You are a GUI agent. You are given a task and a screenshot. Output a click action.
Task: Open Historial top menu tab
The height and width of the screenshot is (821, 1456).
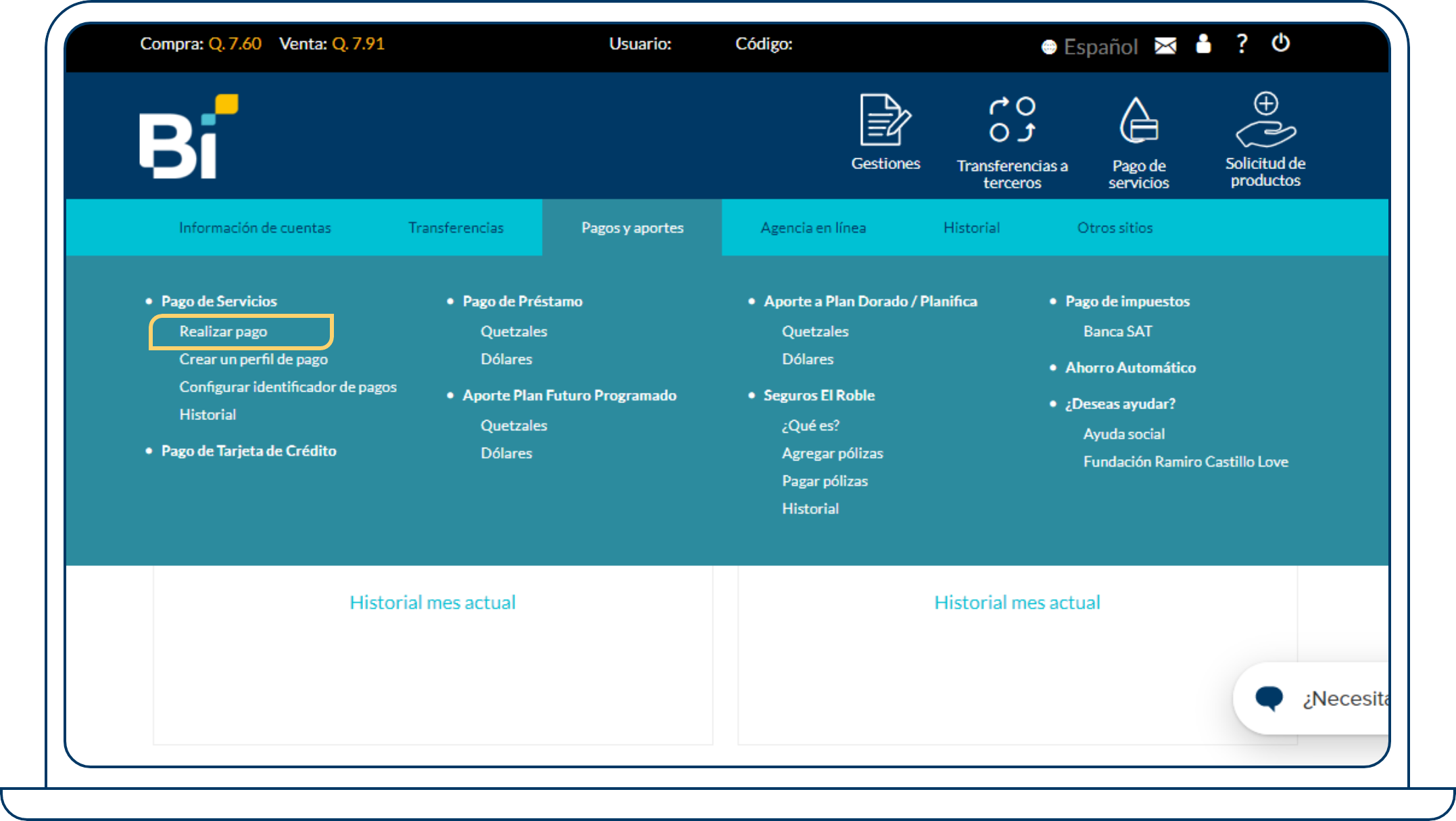pyautogui.click(x=971, y=228)
